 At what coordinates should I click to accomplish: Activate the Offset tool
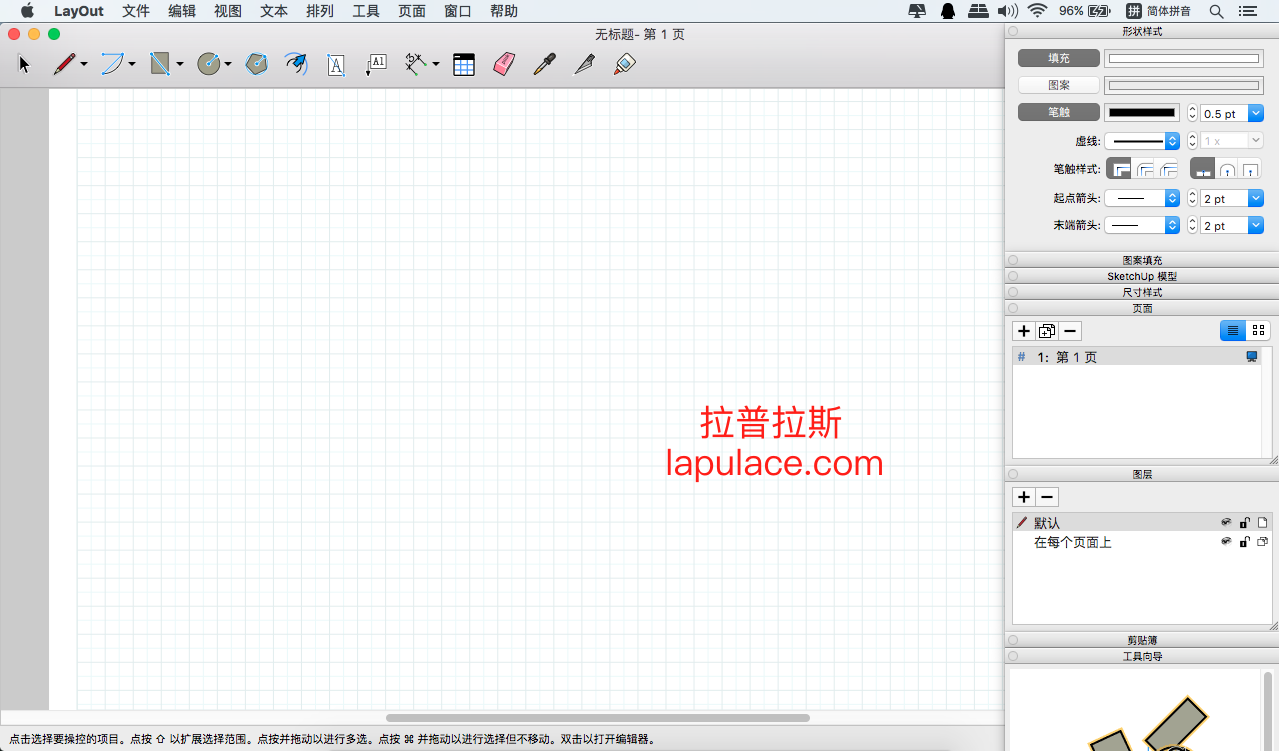click(296, 65)
